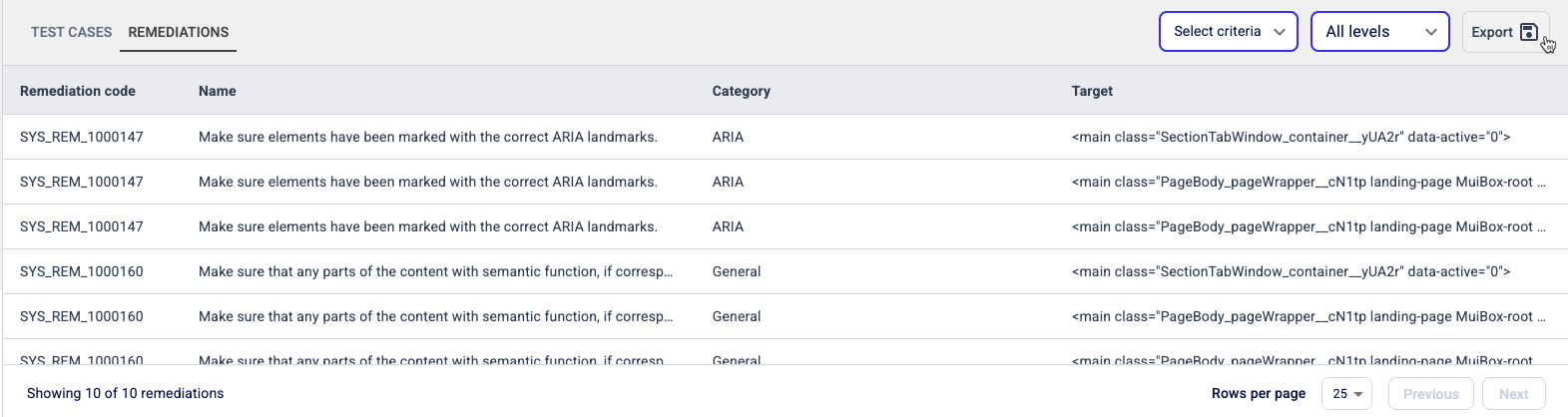The height and width of the screenshot is (417, 1568).
Task: Click 'Showing 10 of 10 remediations' text
Action: click(126, 393)
